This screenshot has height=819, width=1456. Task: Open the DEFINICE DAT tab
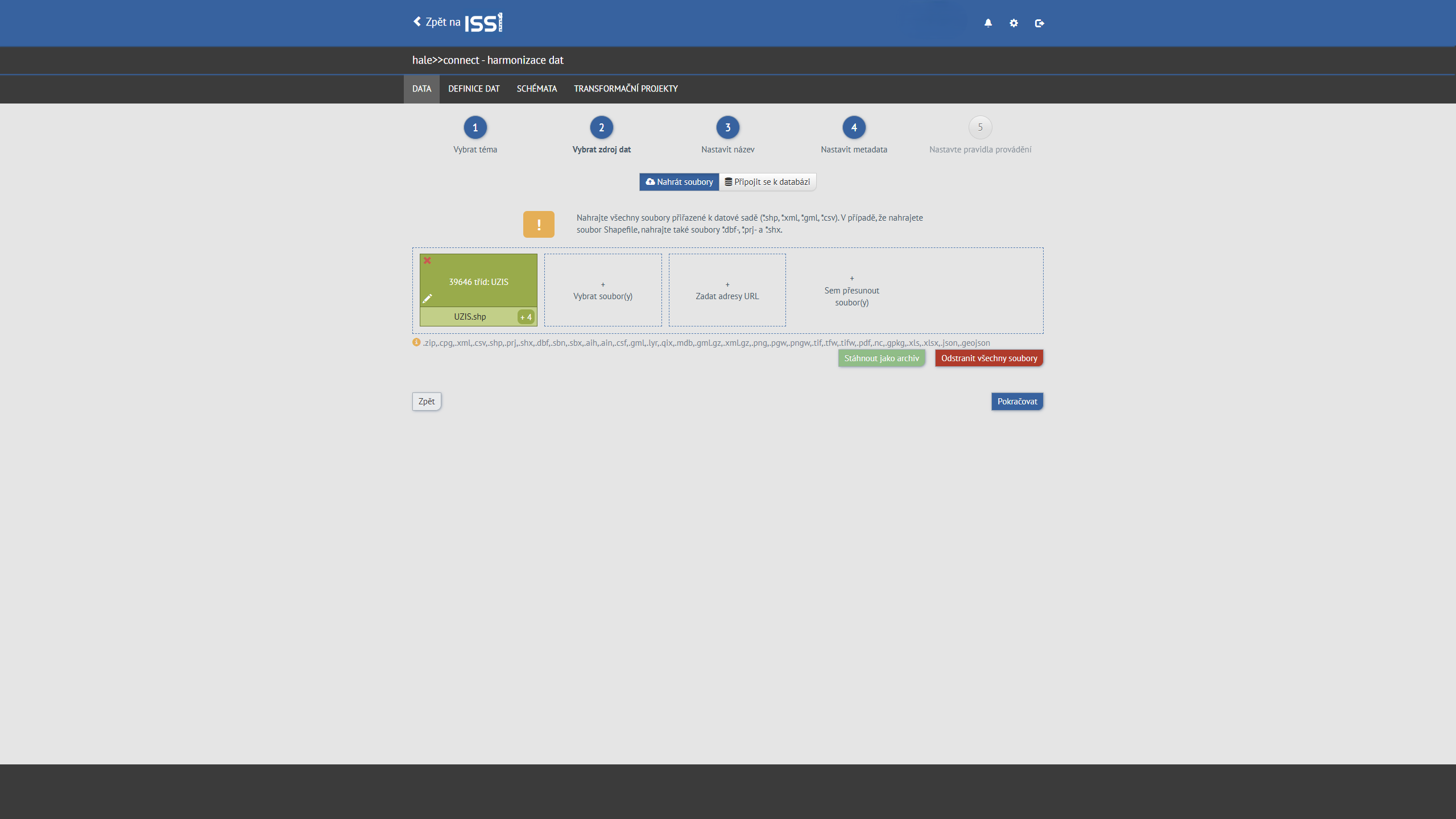[474, 89]
